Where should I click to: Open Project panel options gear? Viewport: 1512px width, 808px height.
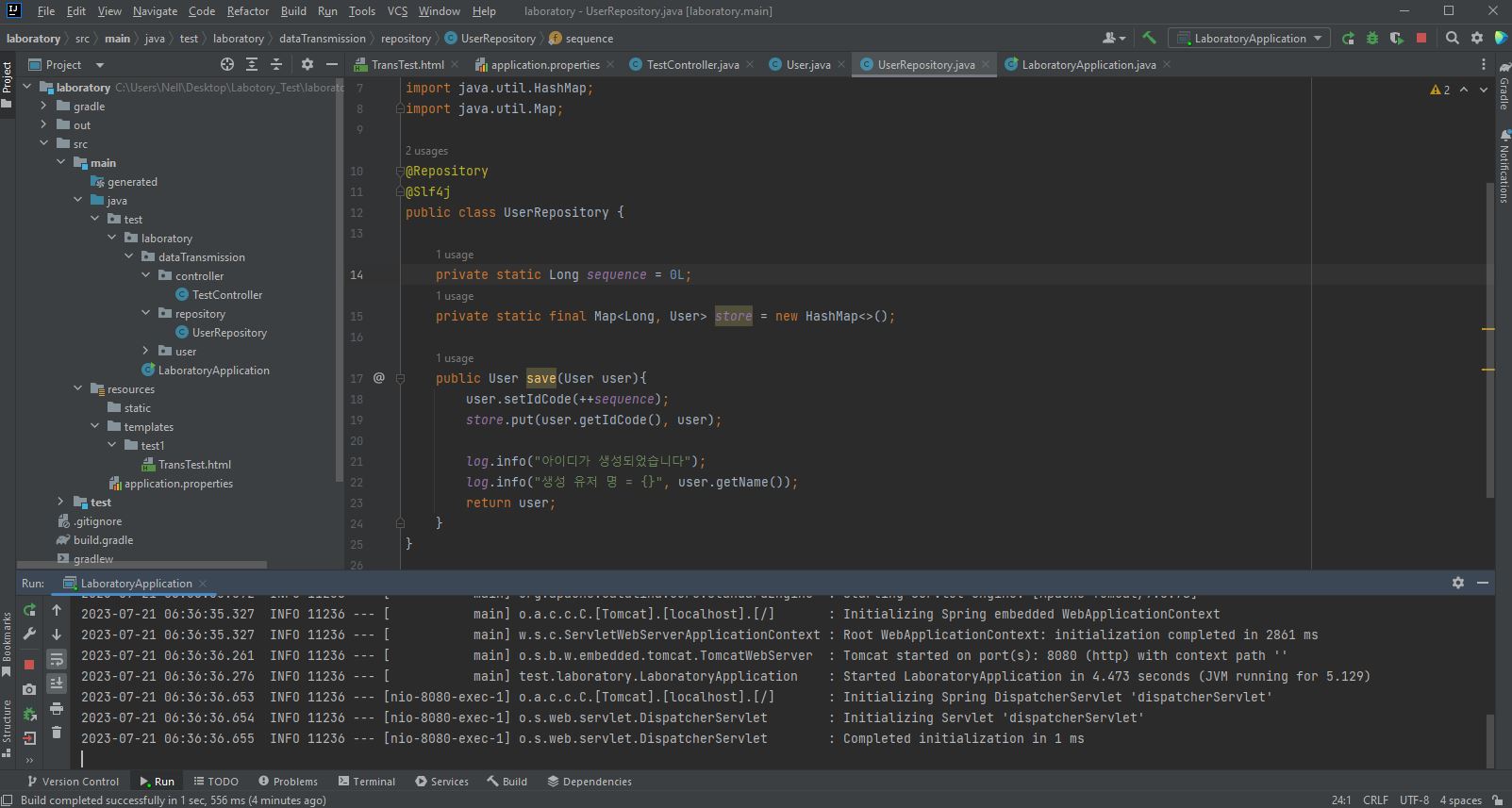[x=307, y=64]
